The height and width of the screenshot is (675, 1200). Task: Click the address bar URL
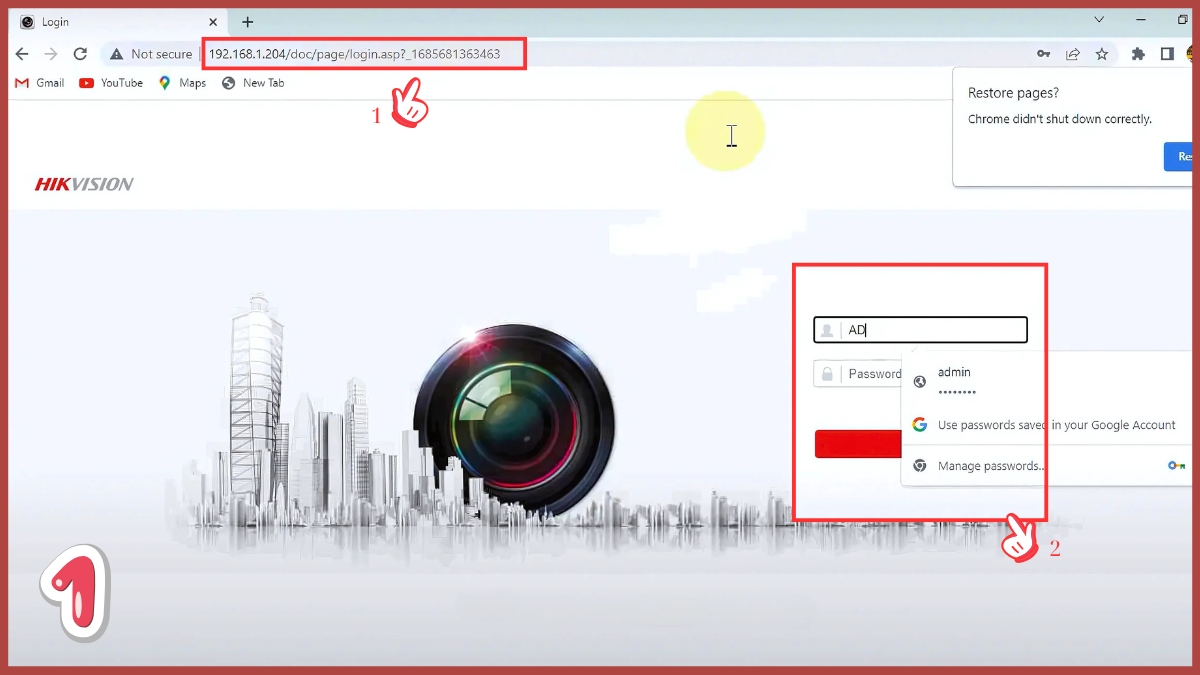click(x=355, y=54)
